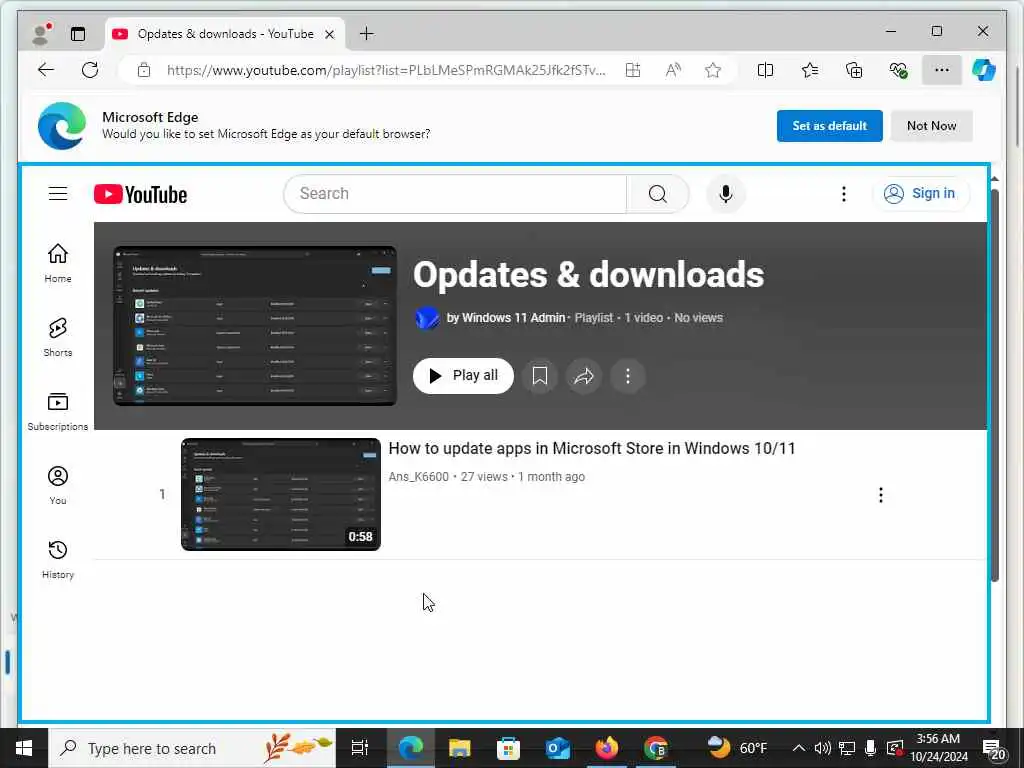Click the 0:58 video thumbnail
This screenshot has width=1024, height=768.
coord(281,494)
